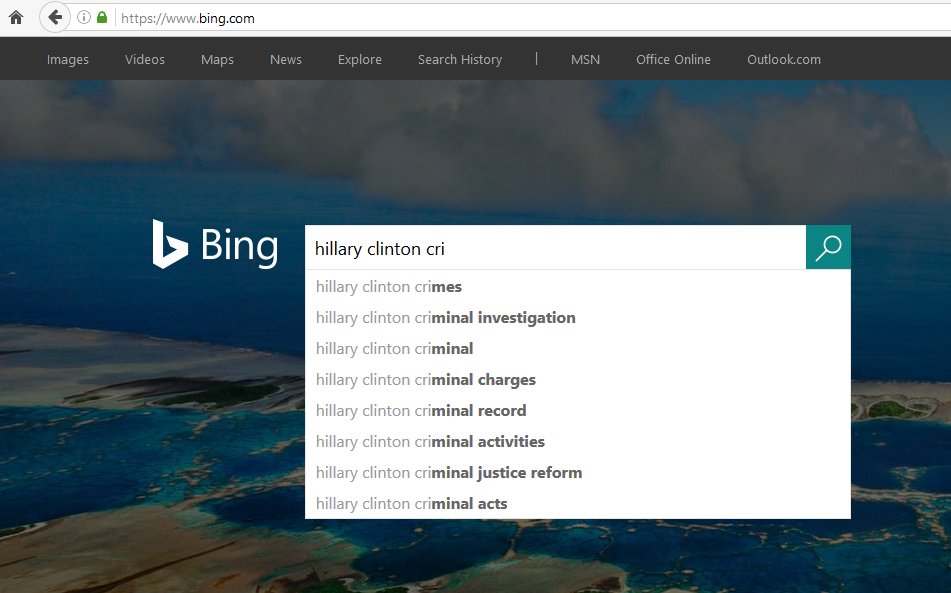Viewport: 951px width, 593px height.
Task: Follow the MSN link
Action: coord(585,59)
